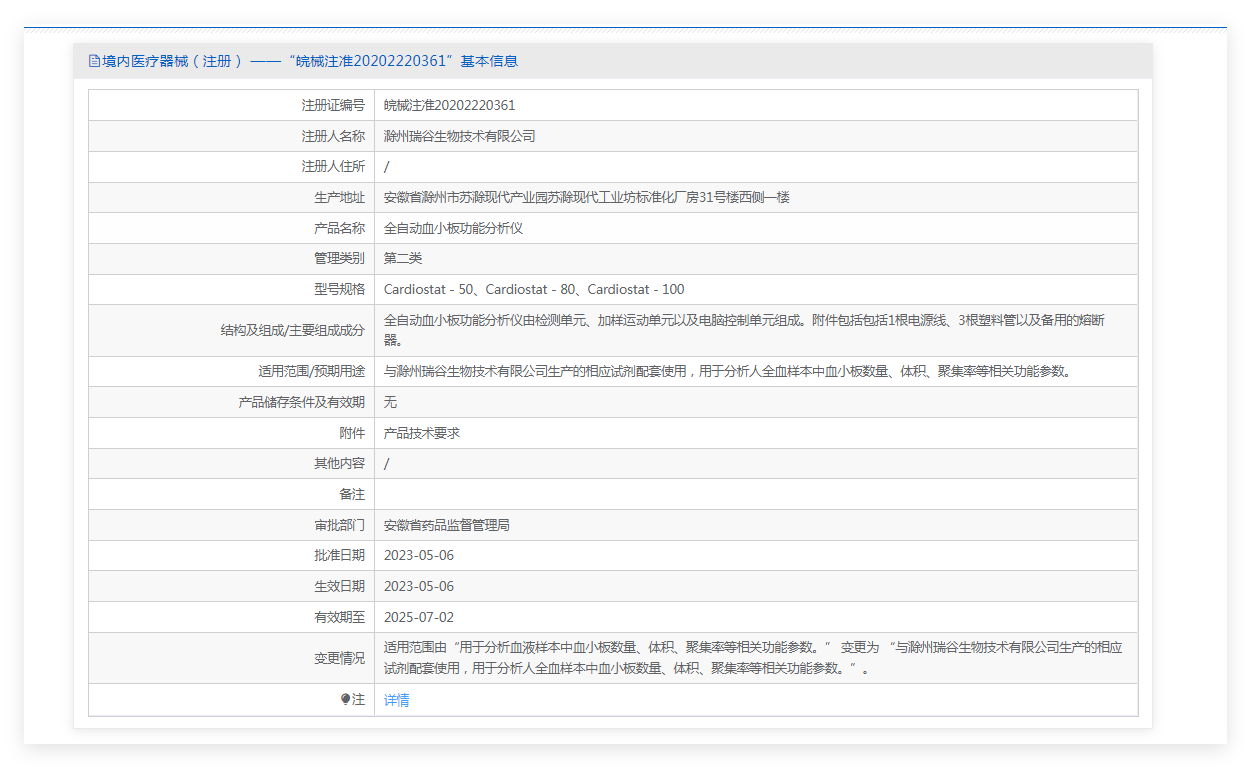The image size is (1251, 768).
Task: Click the 审批部门 label
Action: point(340,525)
